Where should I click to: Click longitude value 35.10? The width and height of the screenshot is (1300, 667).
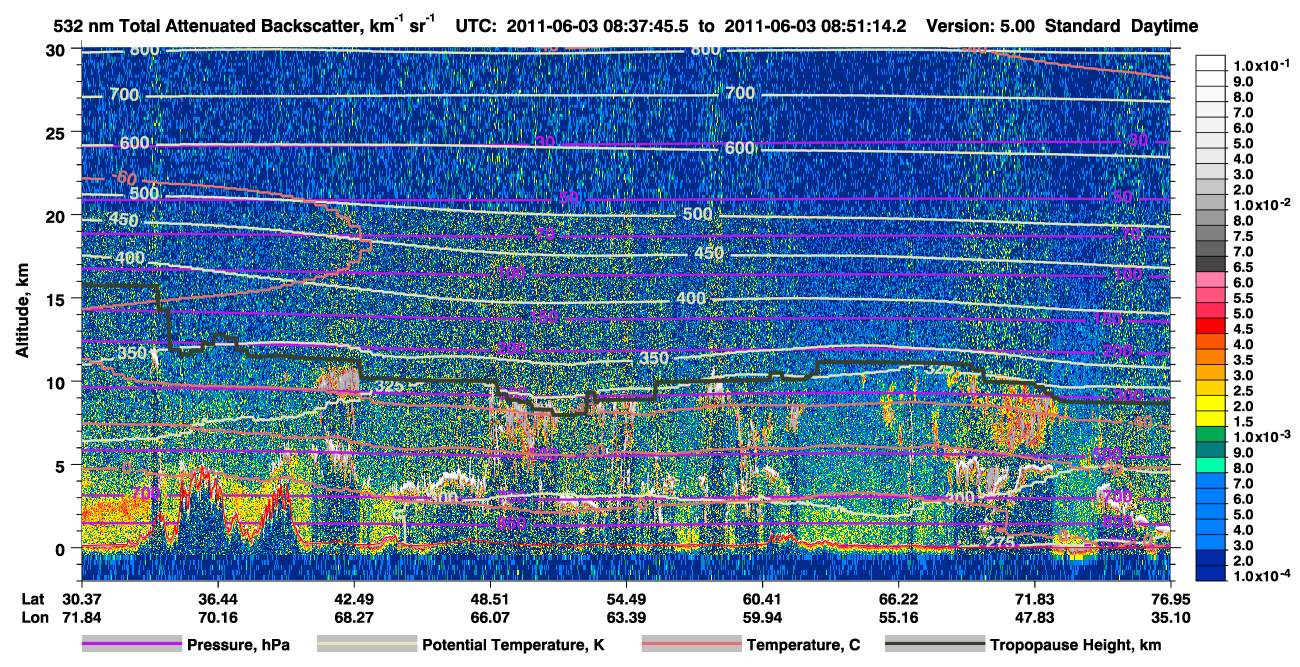coord(1172,616)
